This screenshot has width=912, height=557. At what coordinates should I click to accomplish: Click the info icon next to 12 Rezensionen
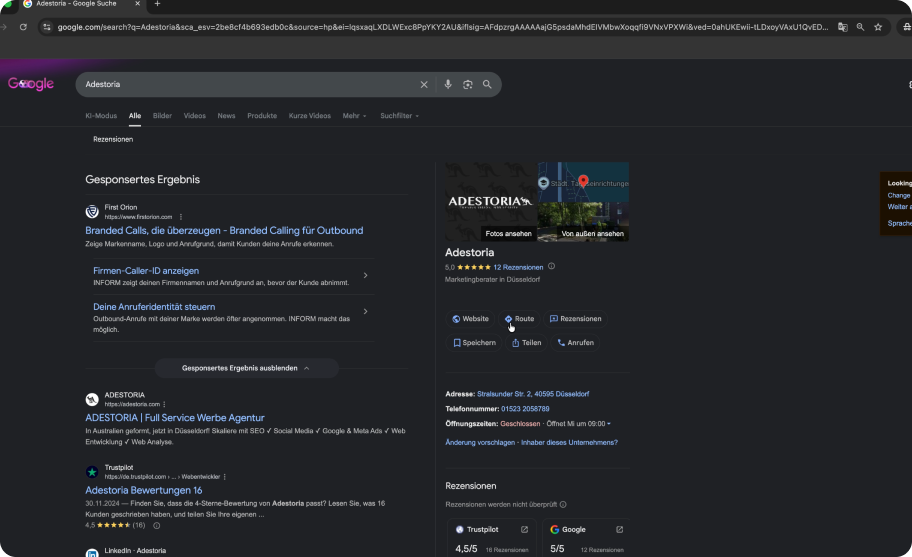551,266
